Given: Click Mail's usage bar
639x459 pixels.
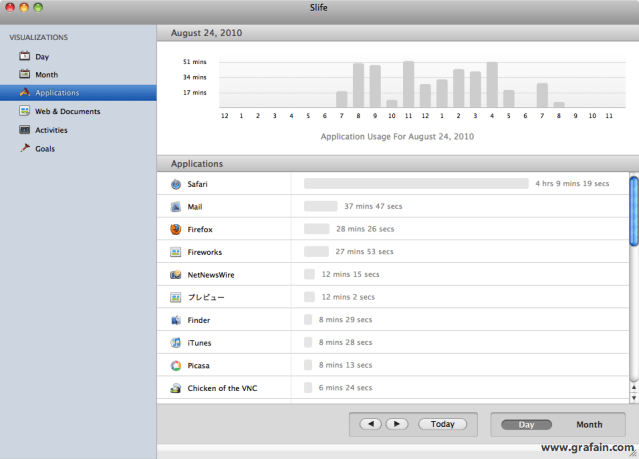Looking at the screenshot, I should (x=321, y=206).
